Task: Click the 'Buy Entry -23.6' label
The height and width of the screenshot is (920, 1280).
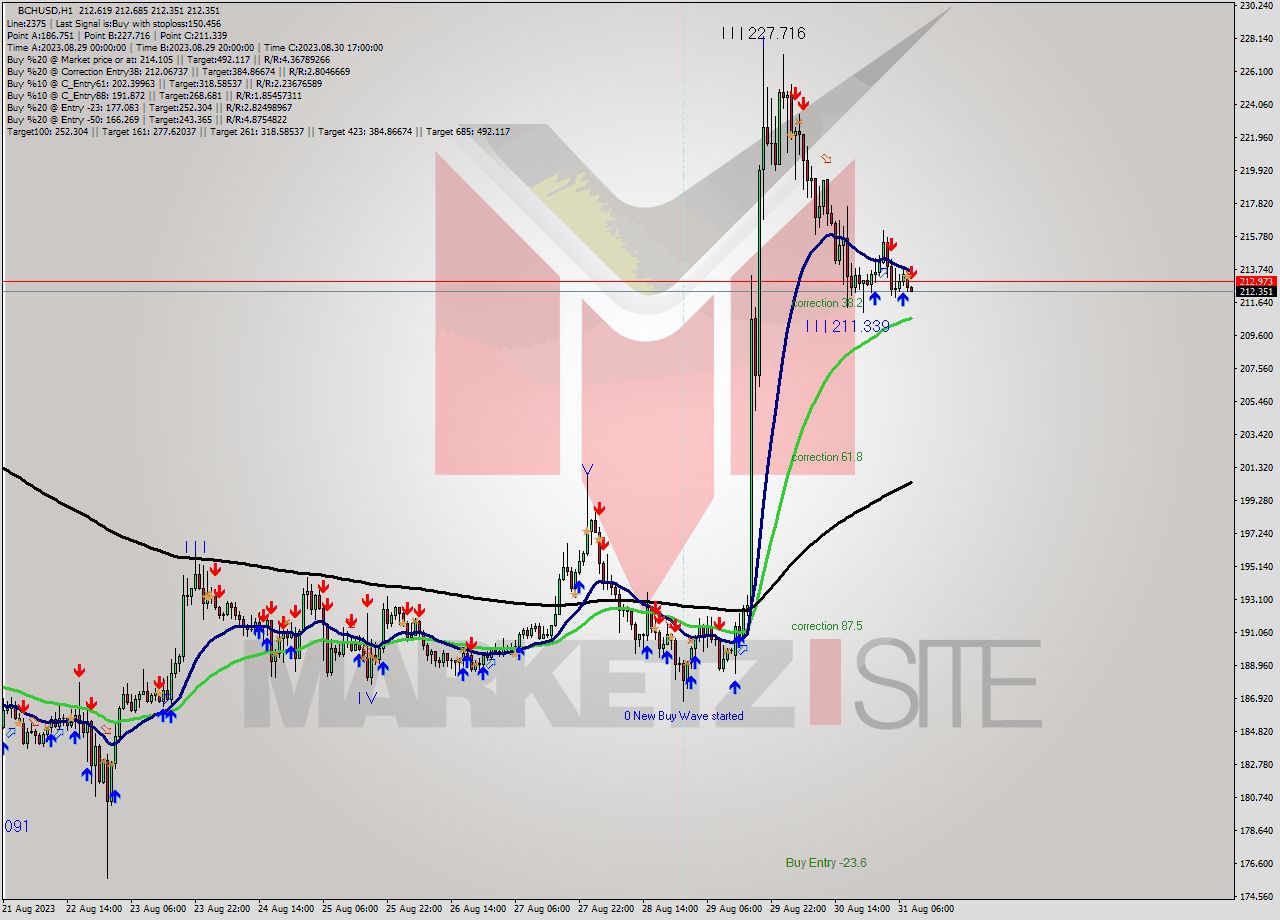Action: pyautogui.click(x=826, y=862)
